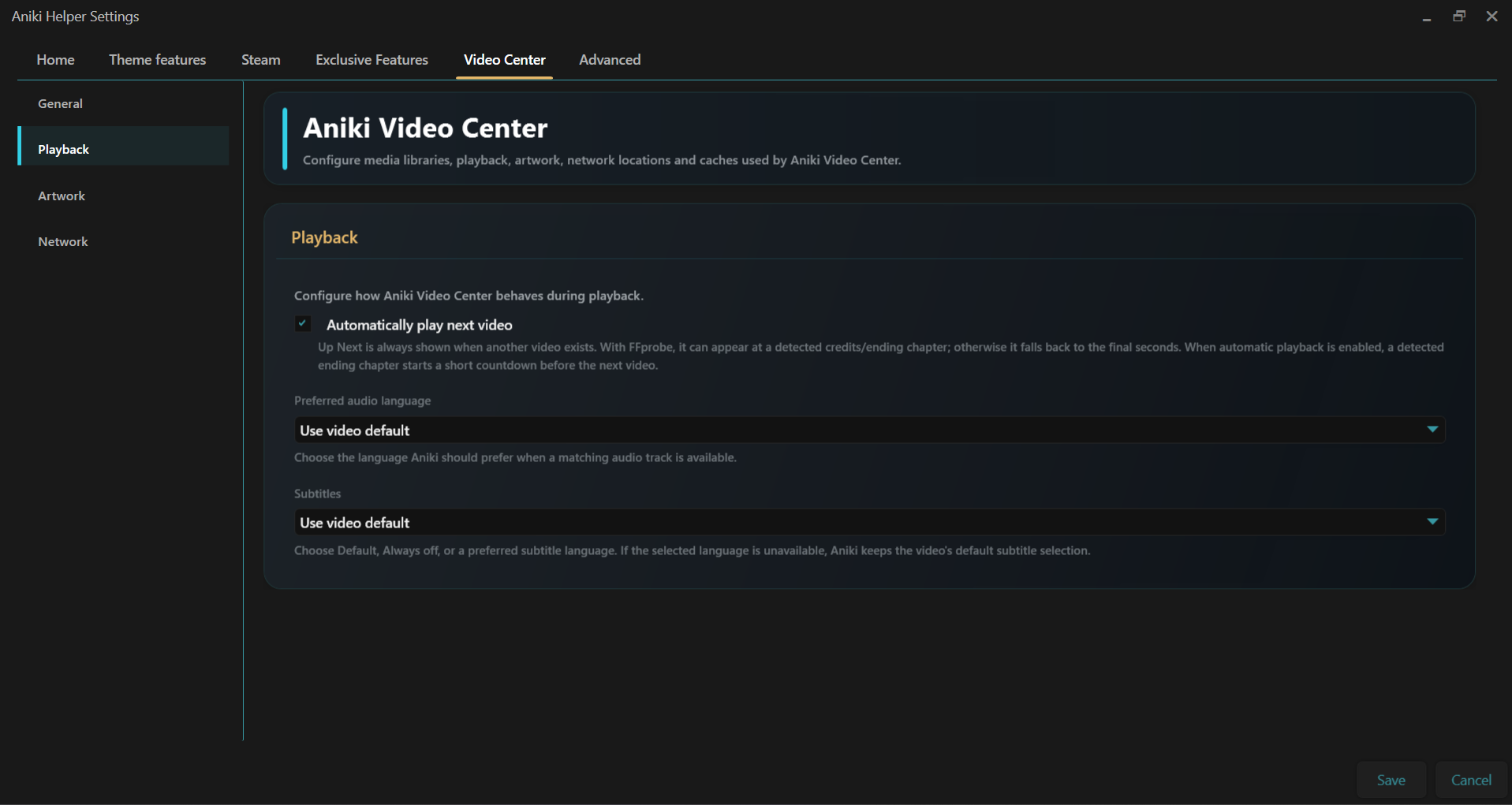Click the 'Up Next is always shown' description
Image resolution: width=1512 pixels, height=805 pixels.
click(881, 356)
